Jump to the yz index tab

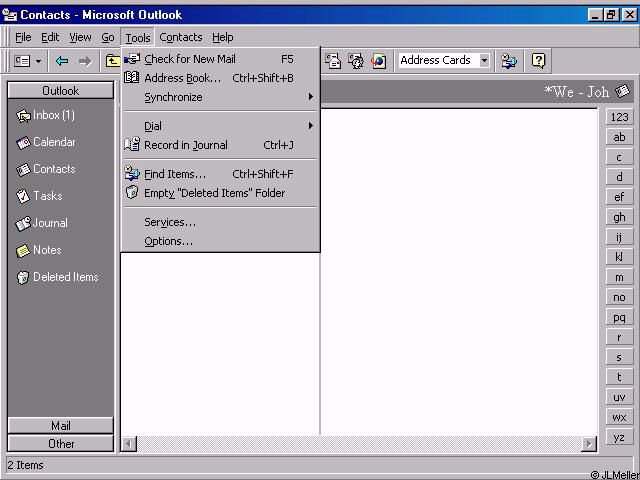(619, 437)
